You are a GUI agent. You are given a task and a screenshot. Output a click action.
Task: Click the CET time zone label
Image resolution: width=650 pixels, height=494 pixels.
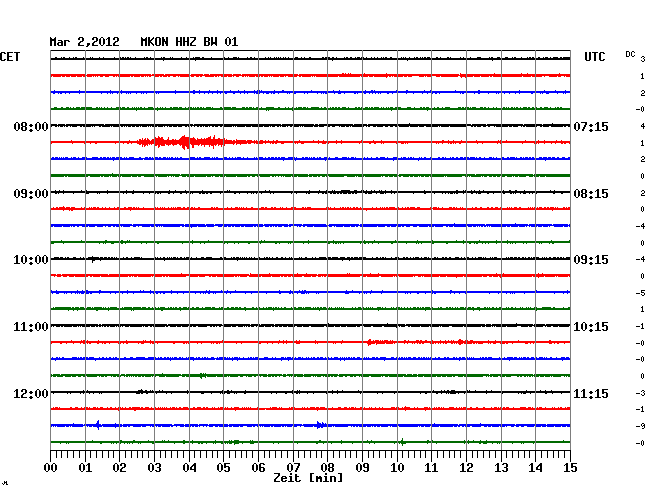tap(10, 57)
